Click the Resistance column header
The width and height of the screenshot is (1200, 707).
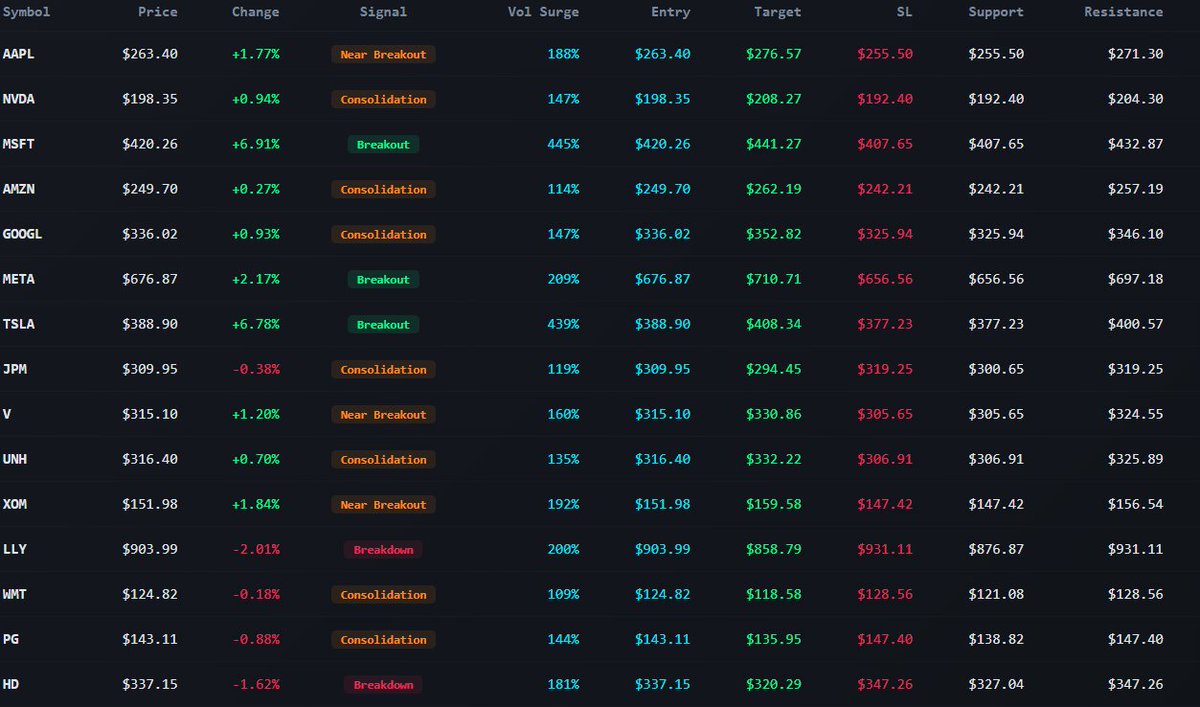[x=1124, y=12]
